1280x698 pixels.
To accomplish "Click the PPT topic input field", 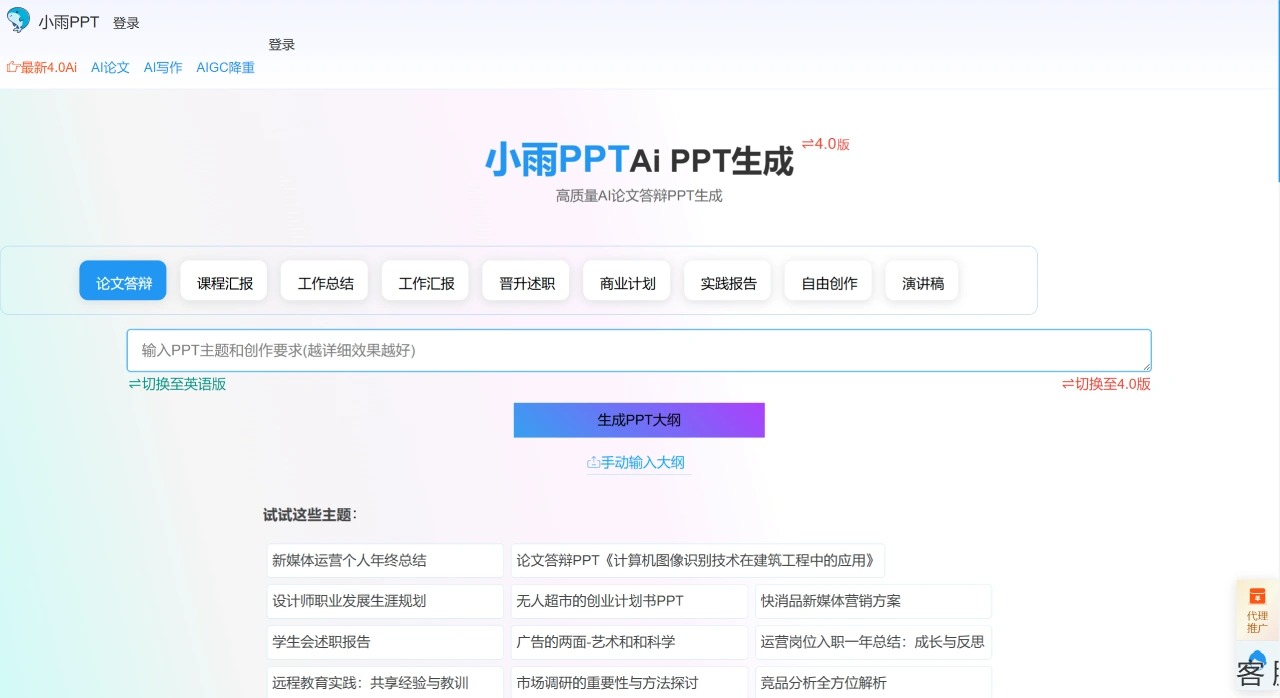I will coord(639,350).
